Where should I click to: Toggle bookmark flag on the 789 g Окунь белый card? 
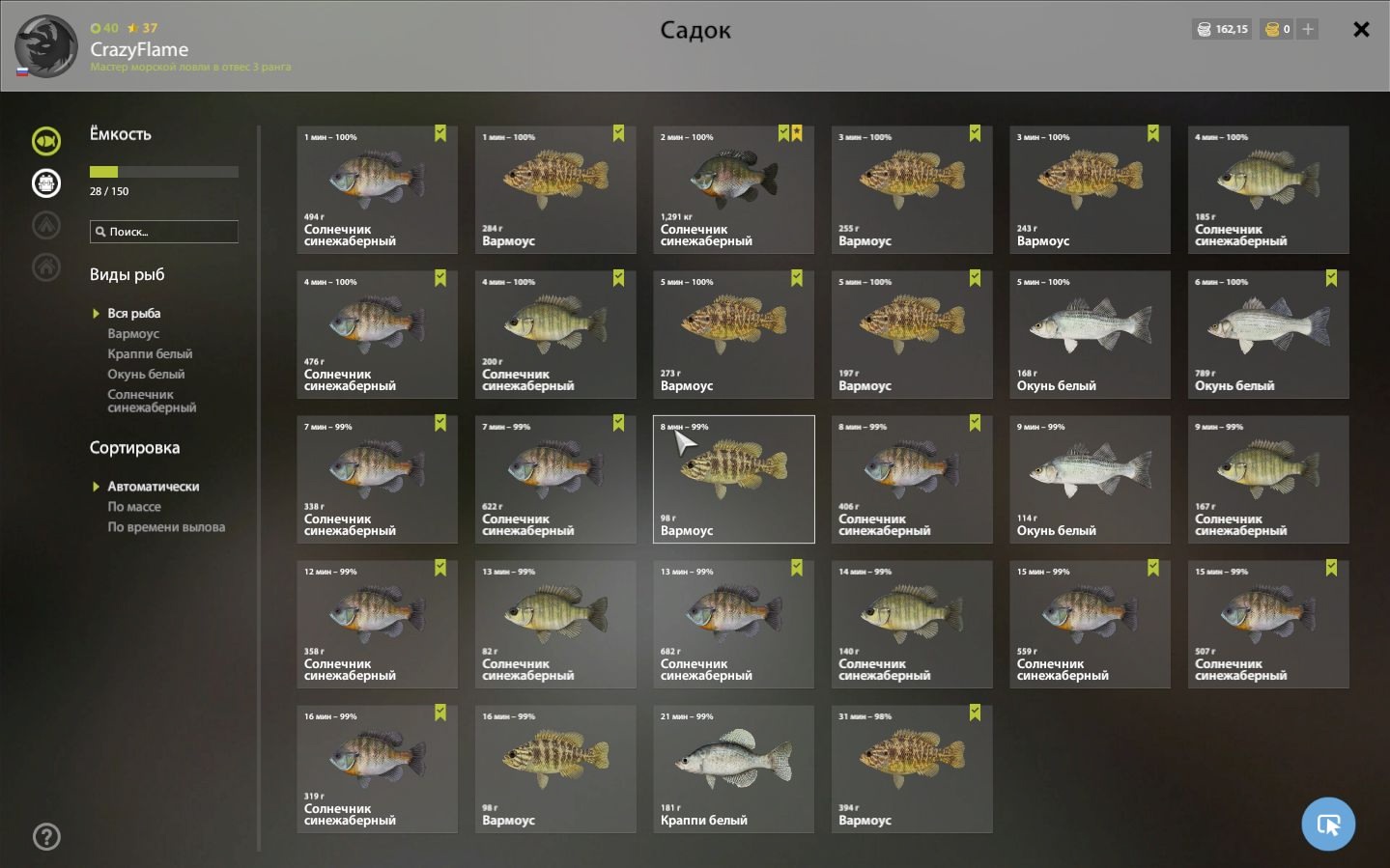1331,278
